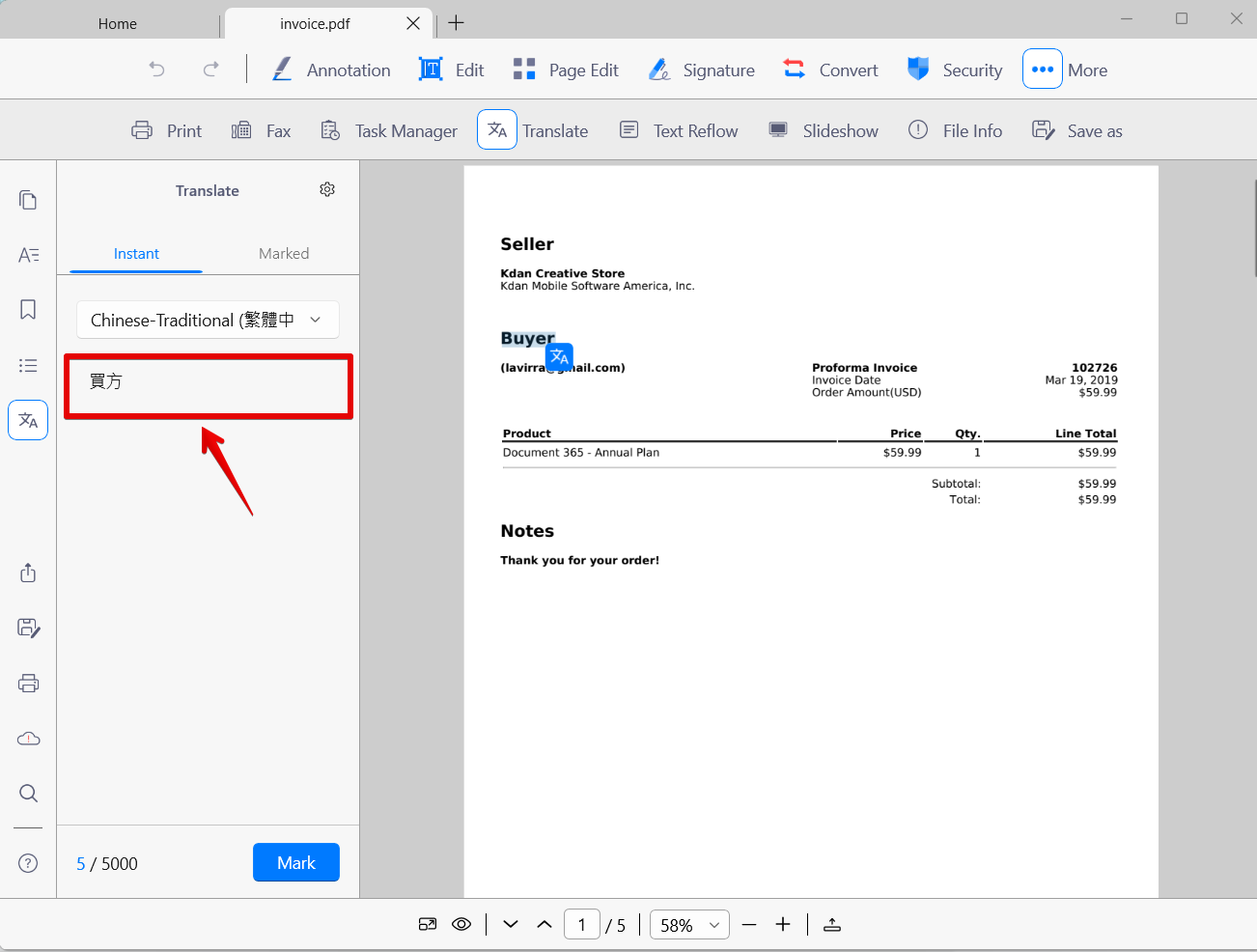
Task: Click the Translate toolbar icon
Action: tap(497, 129)
